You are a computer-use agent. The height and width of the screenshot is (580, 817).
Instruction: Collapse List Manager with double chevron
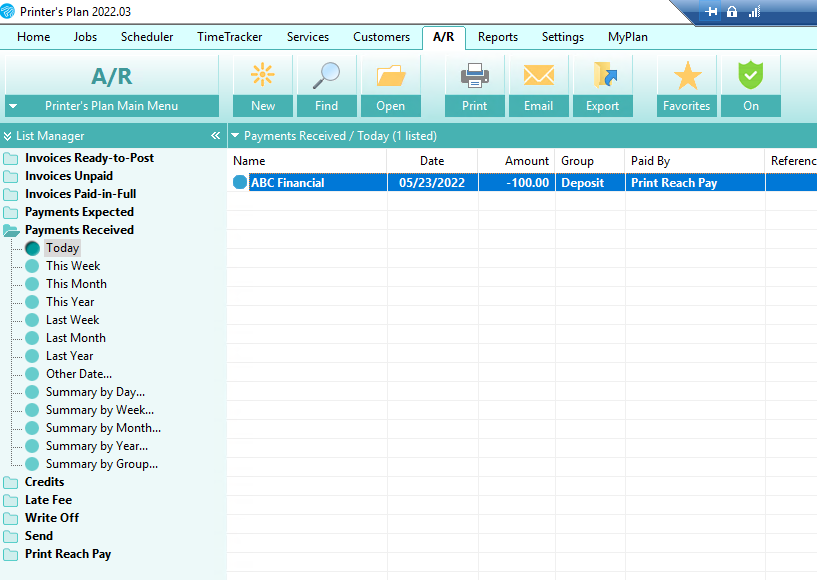click(216, 135)
